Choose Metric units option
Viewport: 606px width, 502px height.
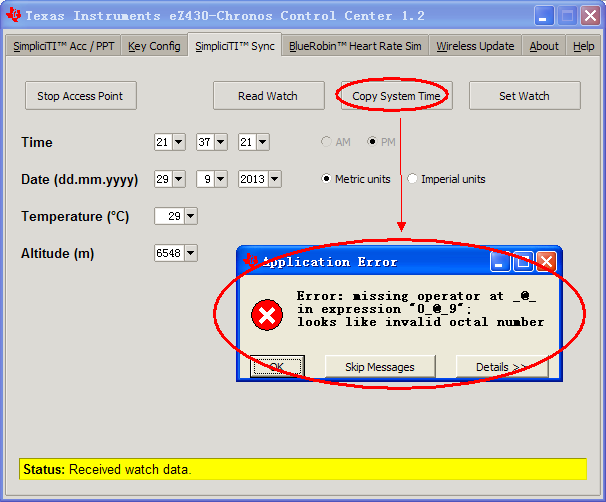pos(326,179)
